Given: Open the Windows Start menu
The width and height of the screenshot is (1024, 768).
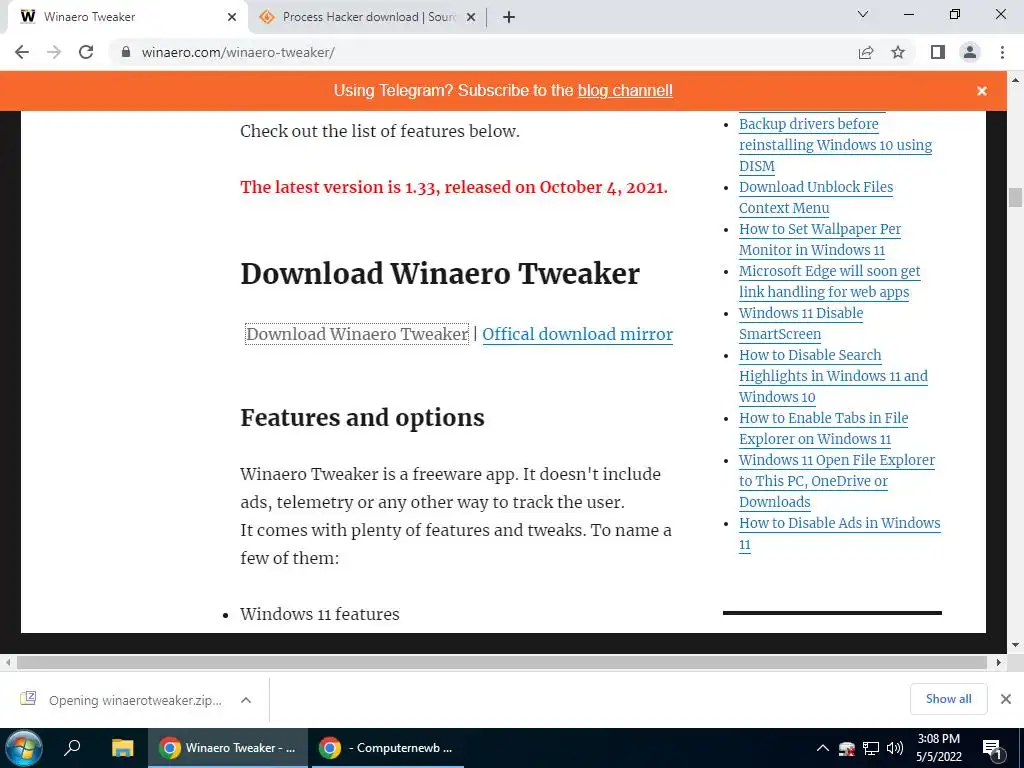Looking at the screenshot, I should click(x=24, y=748).
